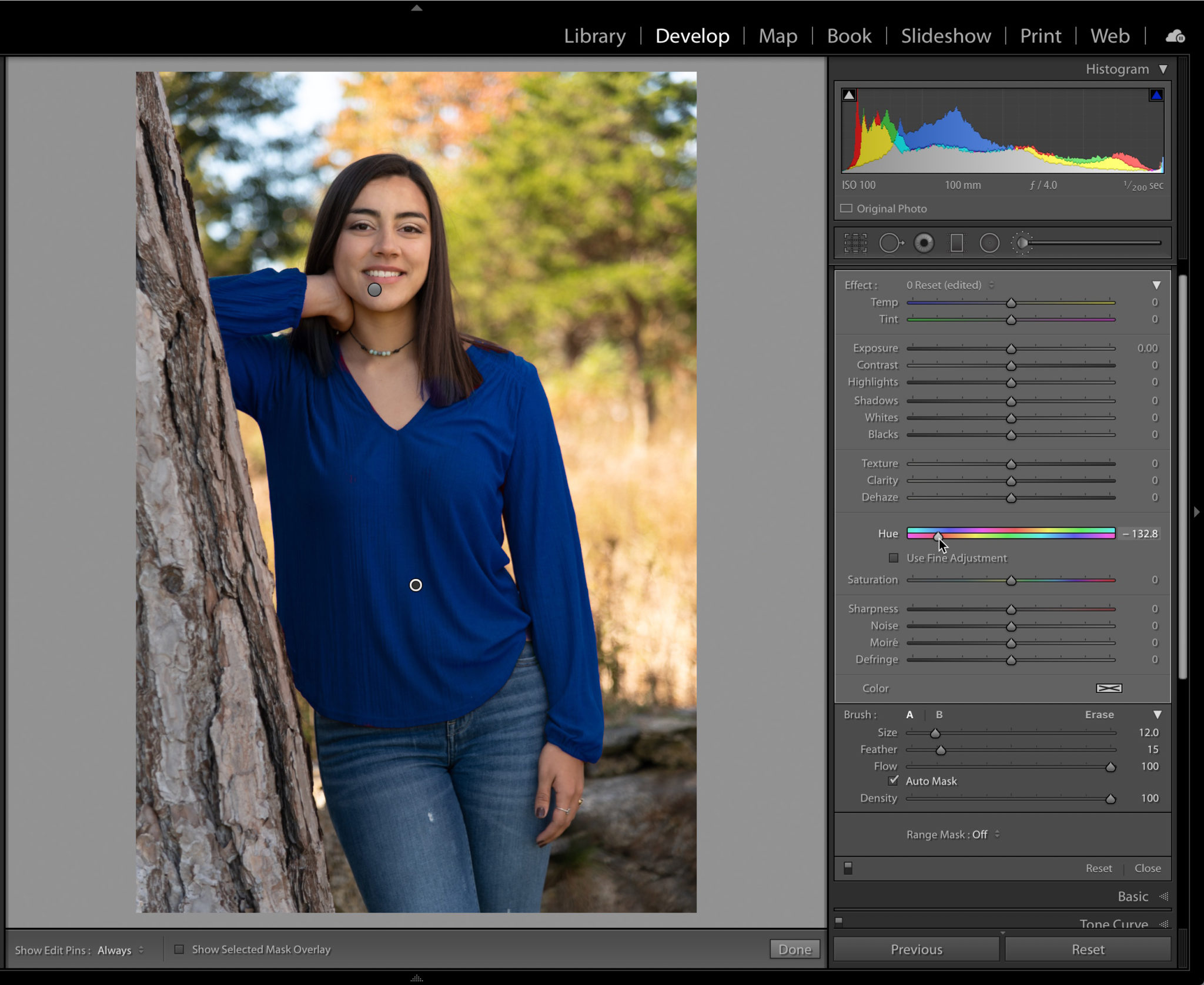
Task: Select the edit pin on her chin
Action: coord(375,290)
